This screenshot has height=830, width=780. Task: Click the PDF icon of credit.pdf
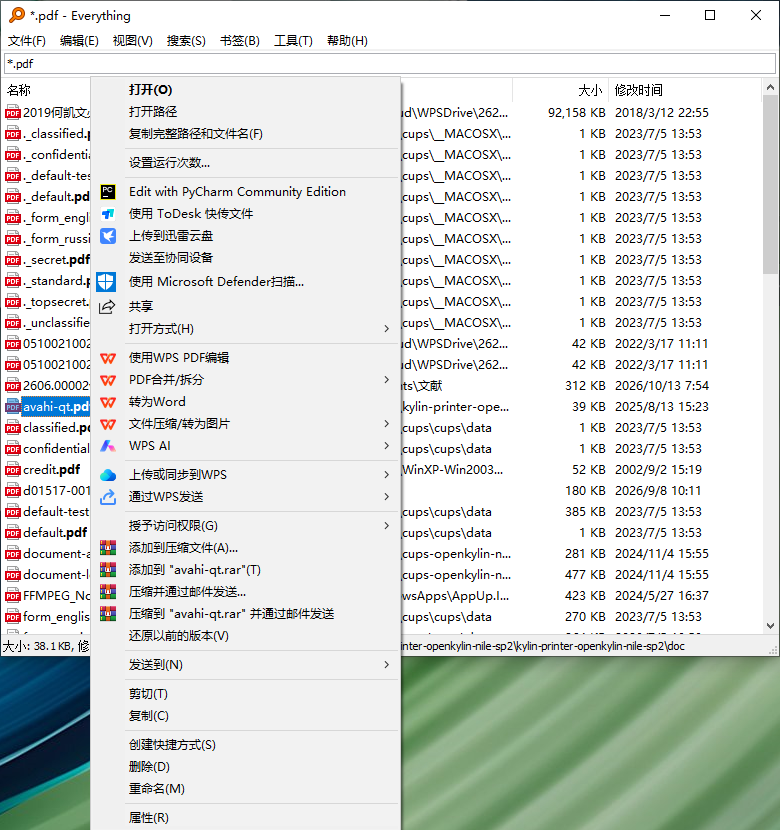coord(13,470)
